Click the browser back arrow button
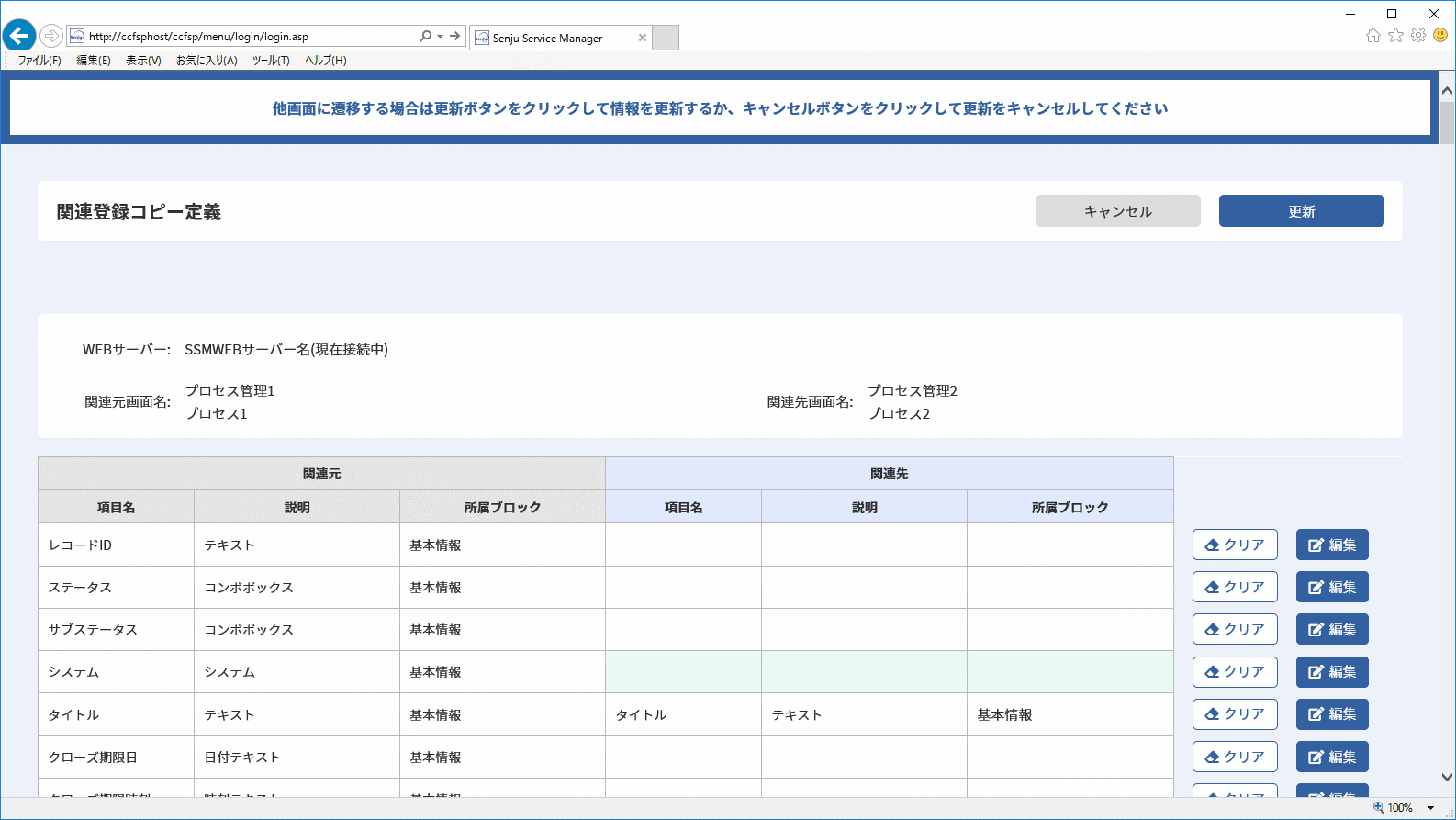 tap(19, 36)
